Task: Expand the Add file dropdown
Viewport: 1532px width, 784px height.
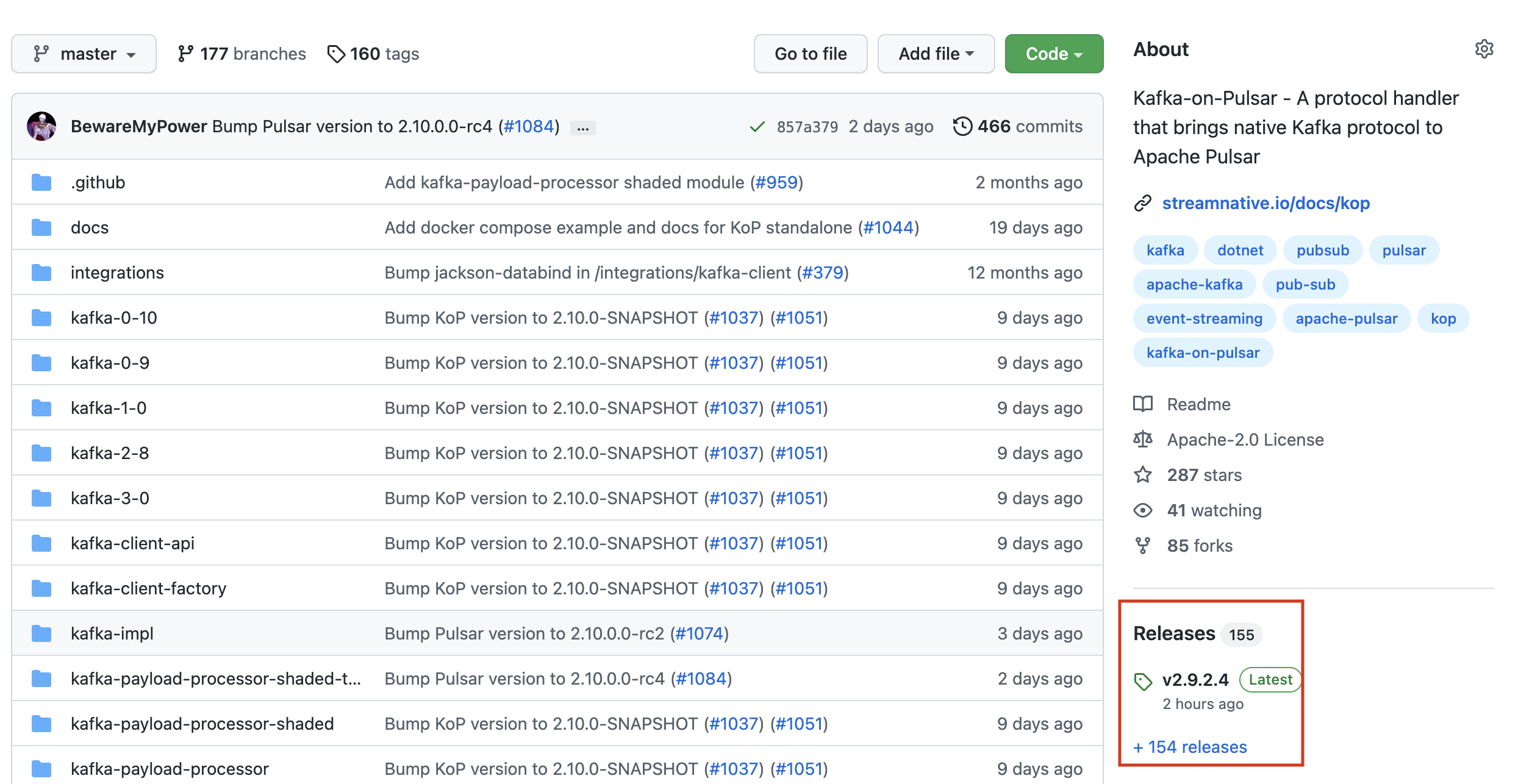Action: pos(936,54)
